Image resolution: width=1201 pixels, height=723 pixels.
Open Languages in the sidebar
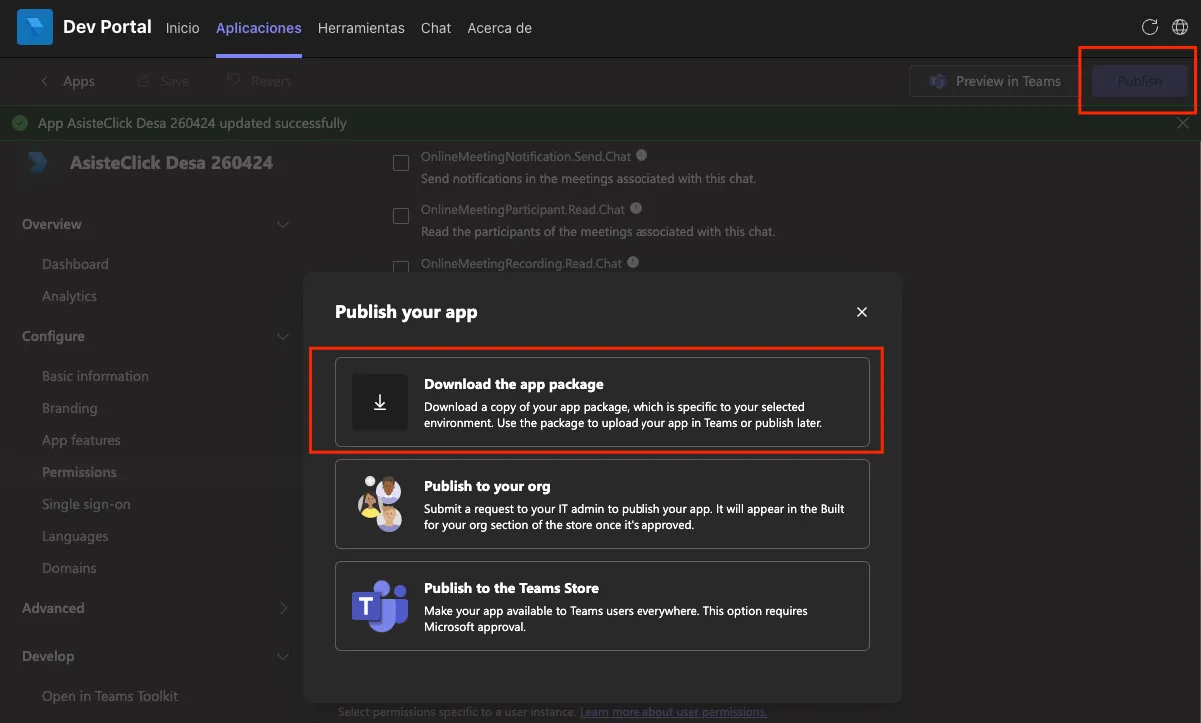tap(75, 536)
